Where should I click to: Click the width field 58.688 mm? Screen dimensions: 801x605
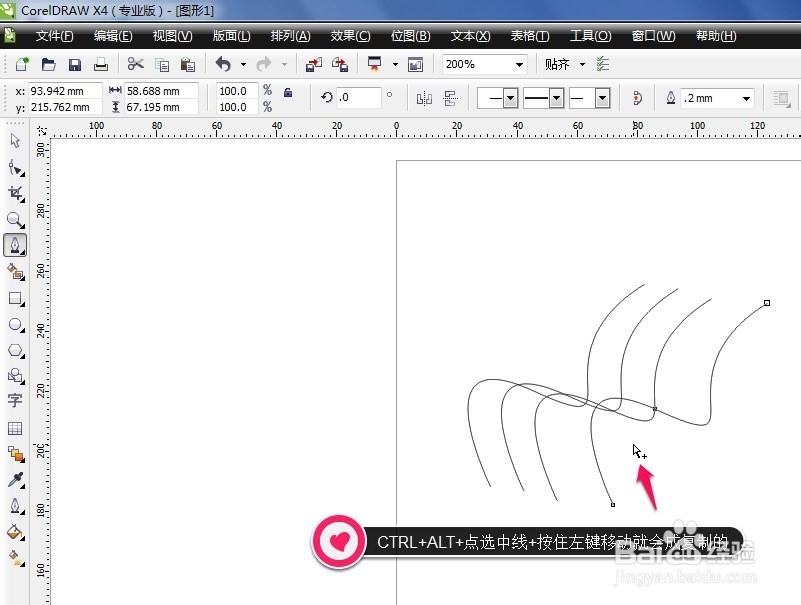click(x=161, y=91)
